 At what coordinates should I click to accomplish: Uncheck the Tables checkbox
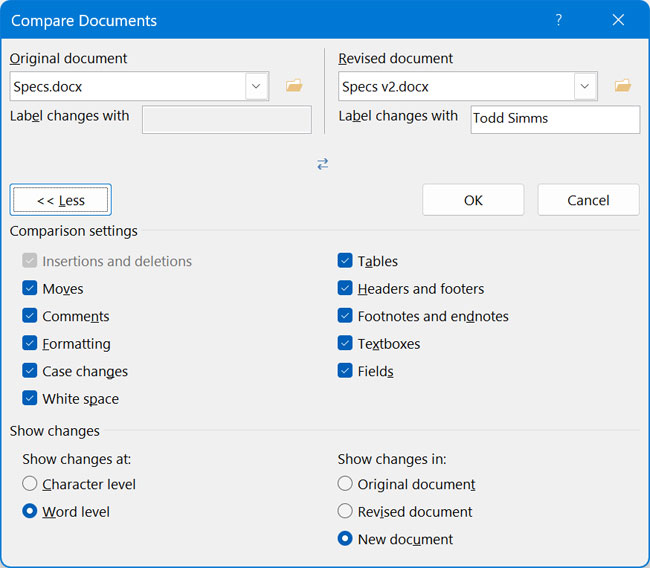(x=345, y=261)
